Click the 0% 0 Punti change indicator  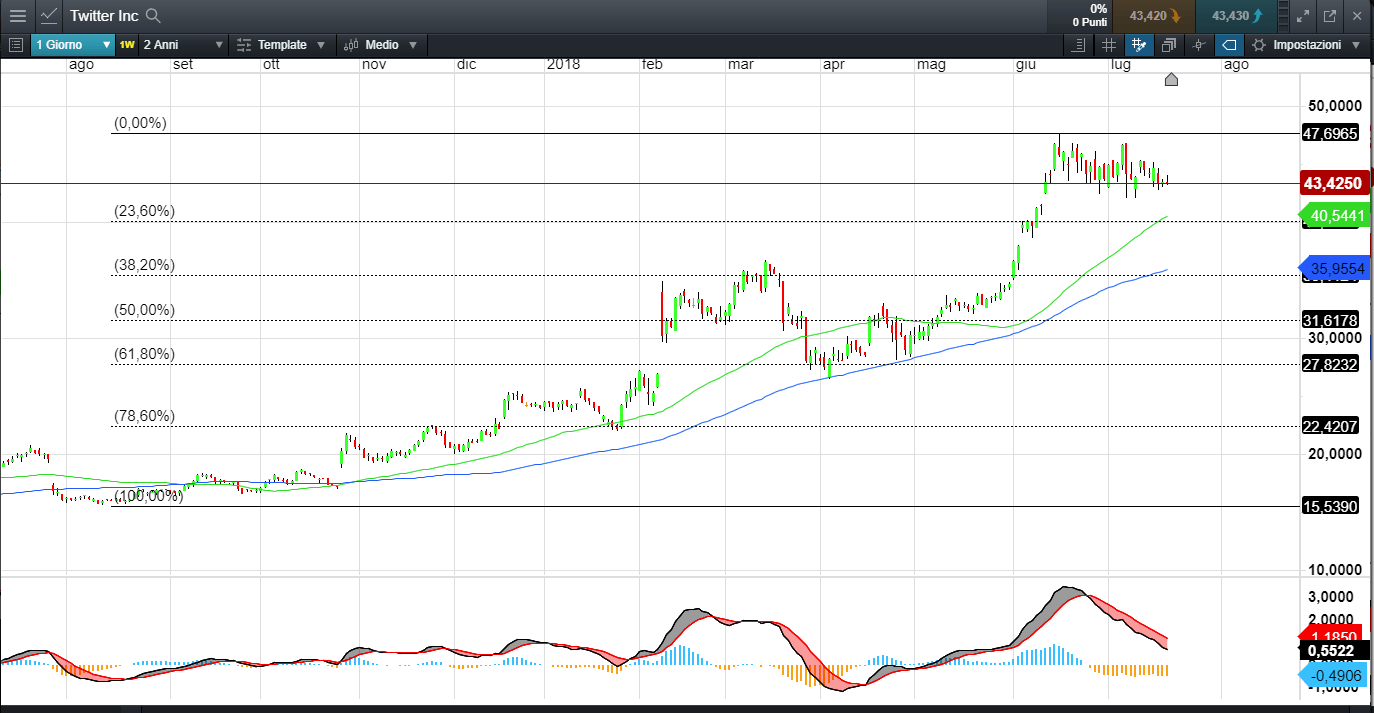coord(1089,16)
